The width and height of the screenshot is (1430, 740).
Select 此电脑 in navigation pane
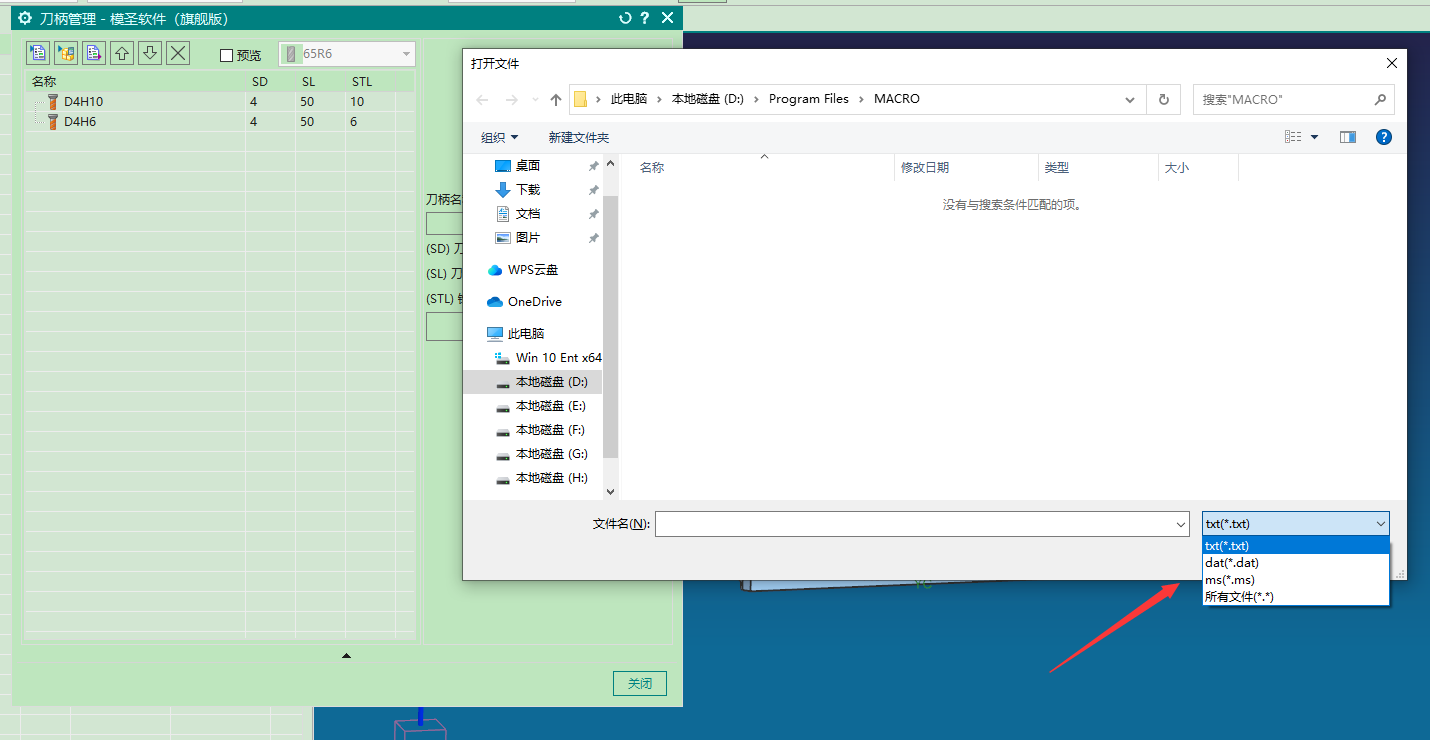point(526,334)
